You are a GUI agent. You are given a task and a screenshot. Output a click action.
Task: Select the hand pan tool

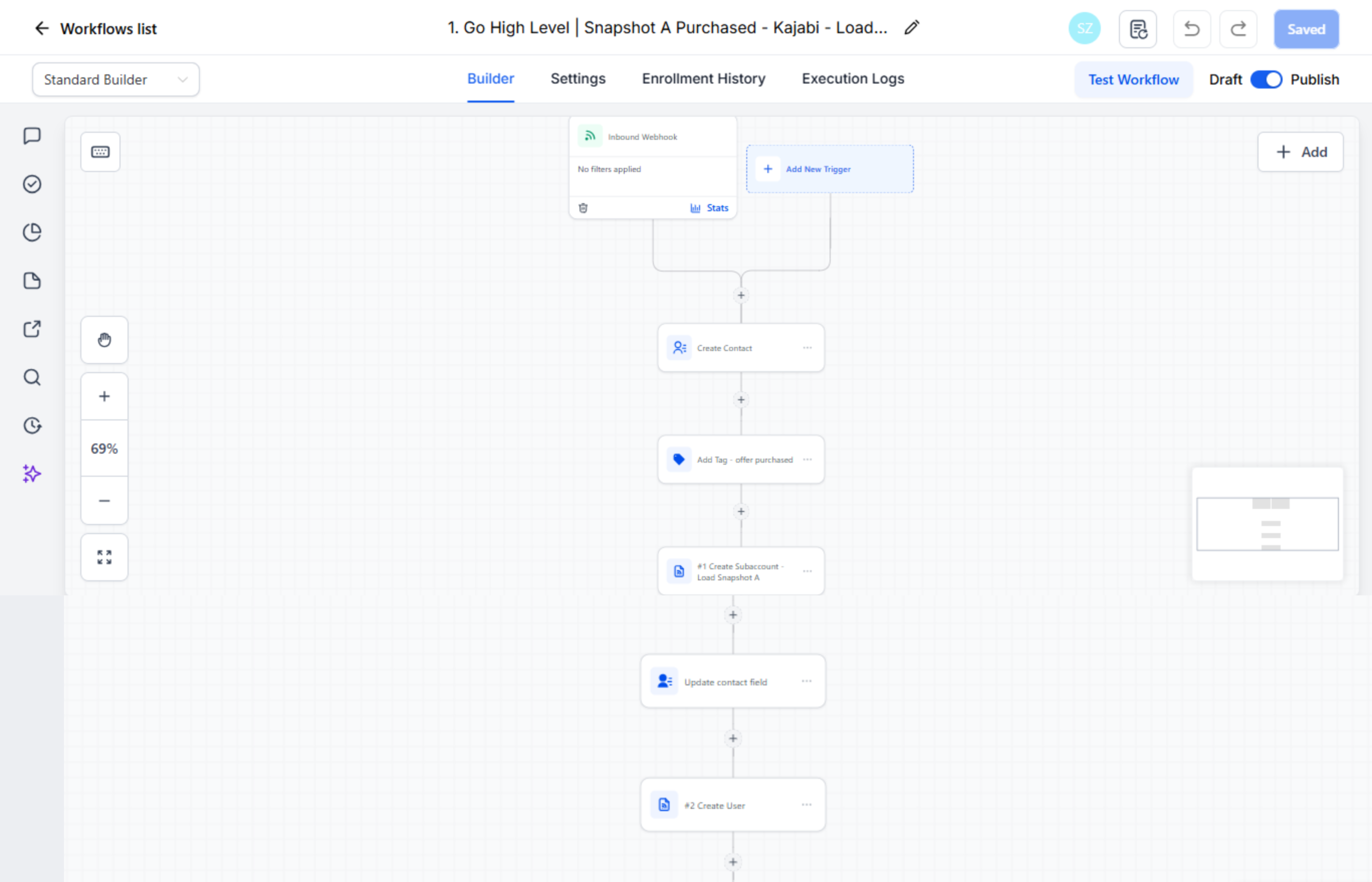pyautogui.click(x=105, y=340)
